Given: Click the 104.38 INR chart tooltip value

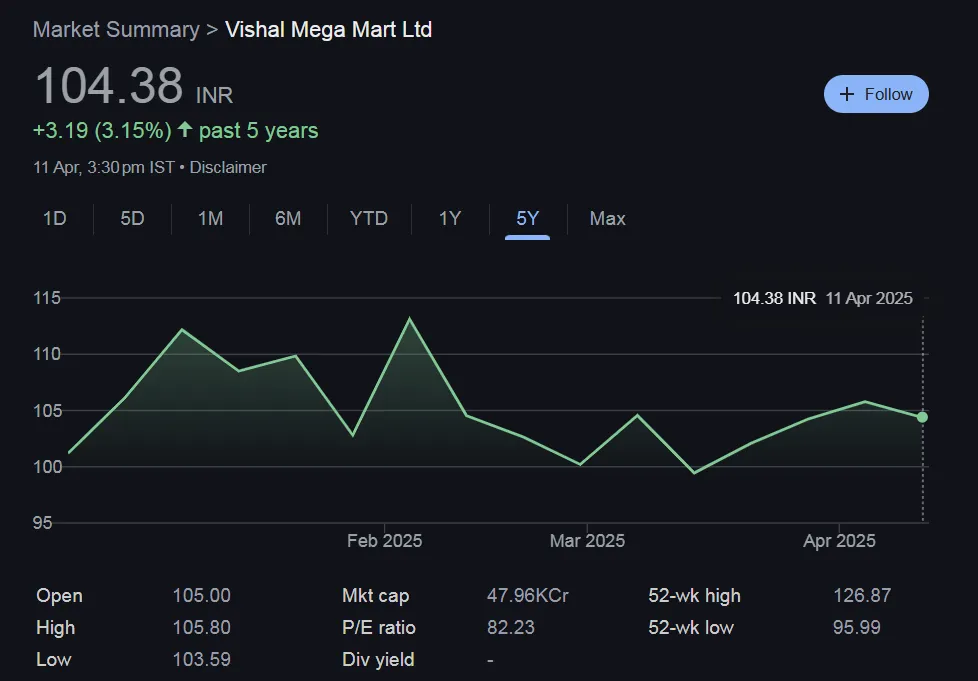Looking at the screenshot, I should [774, 298].
